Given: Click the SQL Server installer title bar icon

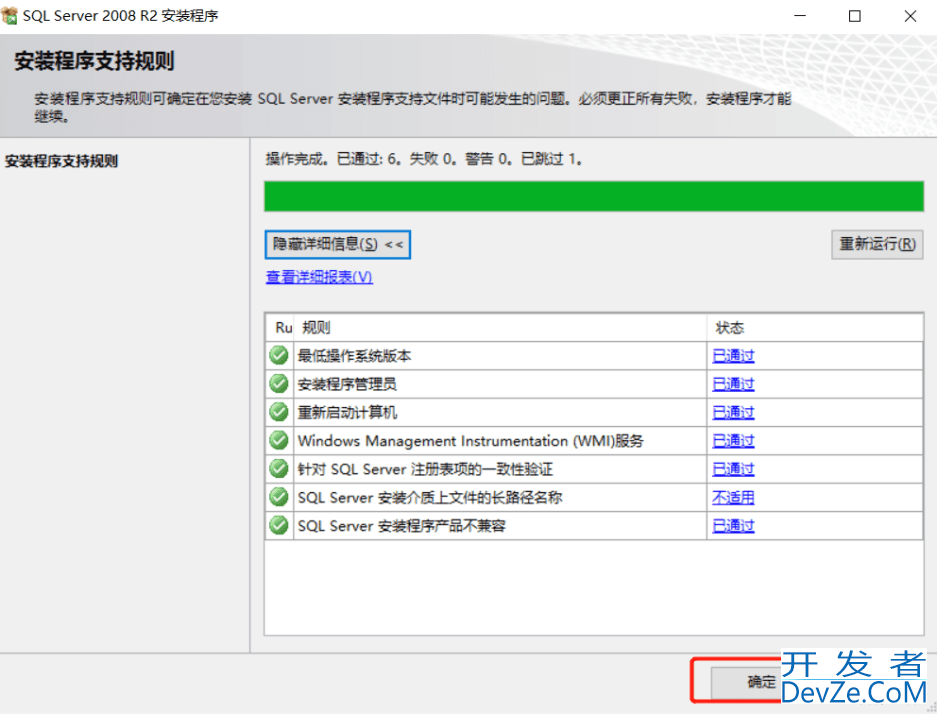Looking at the screenshot, I should [10, 16].
